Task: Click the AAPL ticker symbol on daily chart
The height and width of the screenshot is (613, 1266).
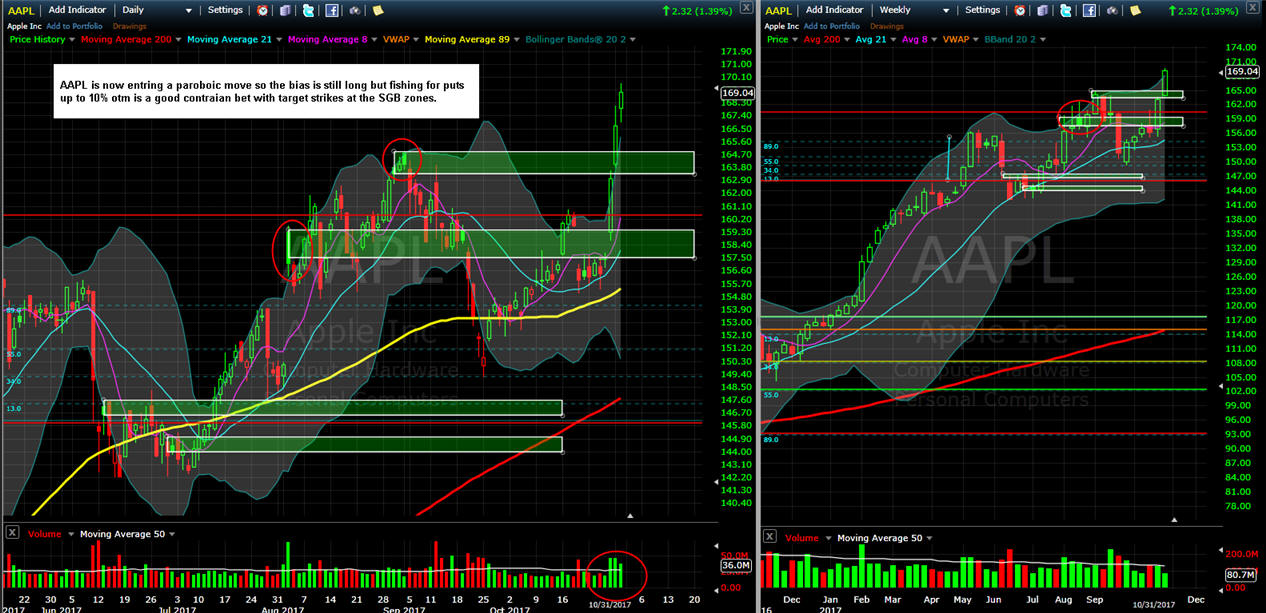Action: pos(20,10)
